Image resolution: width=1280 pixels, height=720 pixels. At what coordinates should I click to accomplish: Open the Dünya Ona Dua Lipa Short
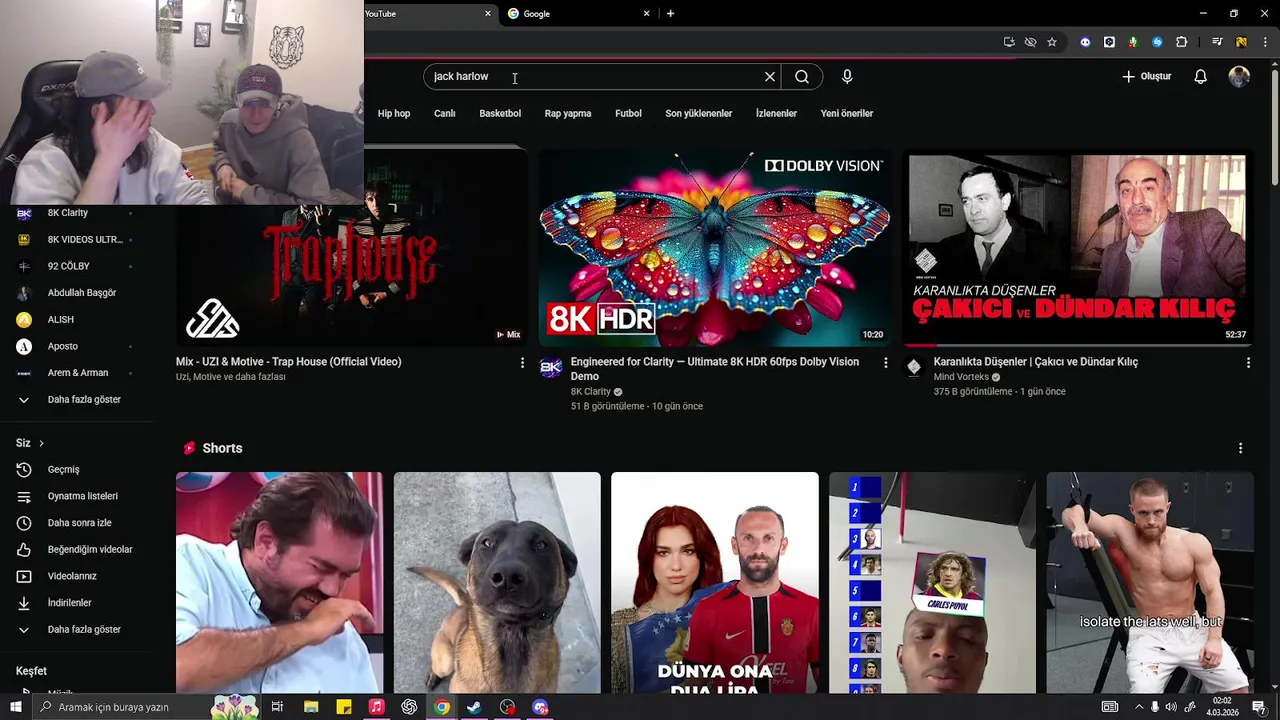click(x=715, y=582)
